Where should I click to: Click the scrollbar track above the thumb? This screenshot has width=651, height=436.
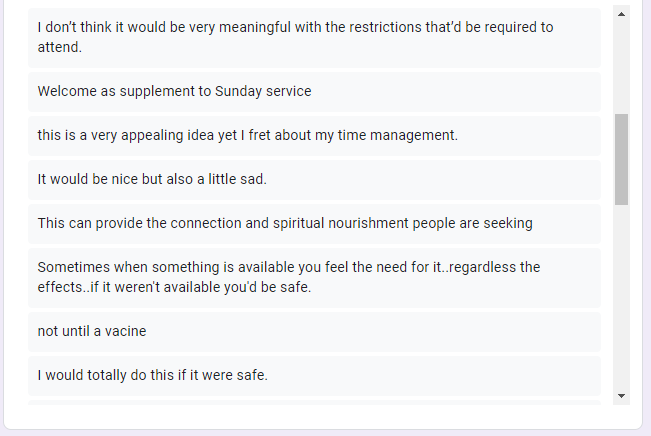click(x=622, y=68)
